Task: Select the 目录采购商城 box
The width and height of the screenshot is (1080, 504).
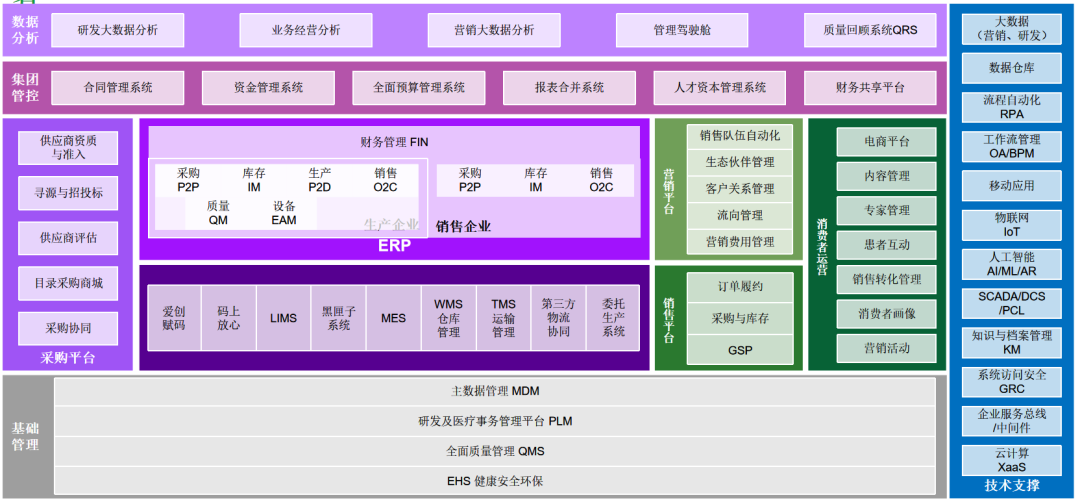Action: click(68, 283)
